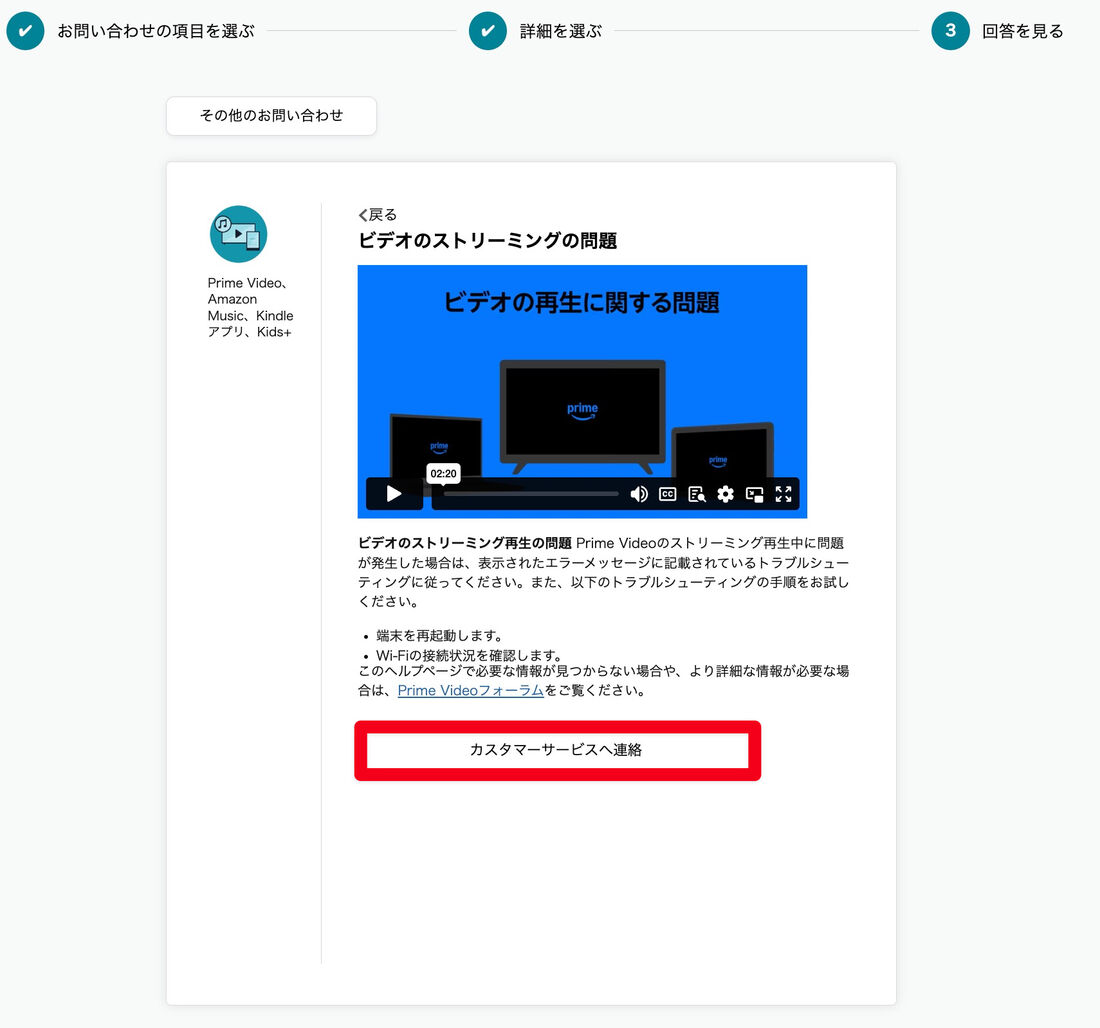The width and height of the screenshot is (1100, 1028).
Task: Click the 02:20 video duration tooltip
Action: click(x=443, y=474)
